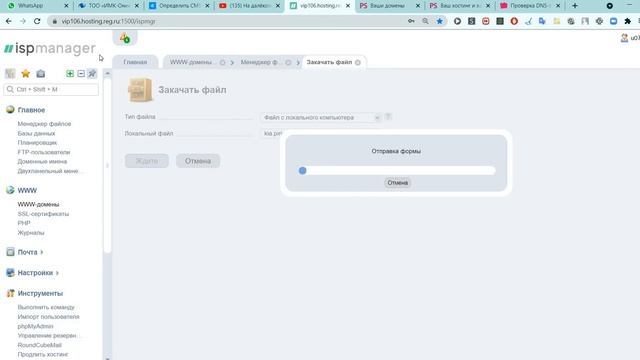Open phpMyAdmin from the sidebar
Image resolution: width=640 pixels, height=360 pixels.
[35, 326]
